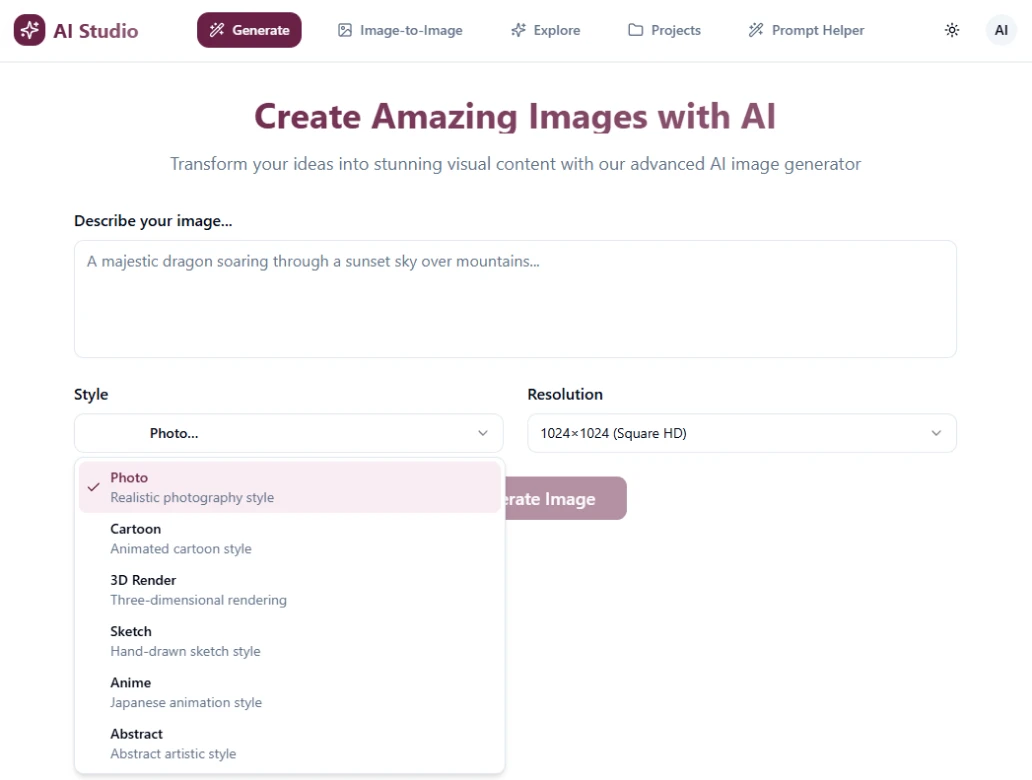Open the AI profile avatar

point(1001,30)
